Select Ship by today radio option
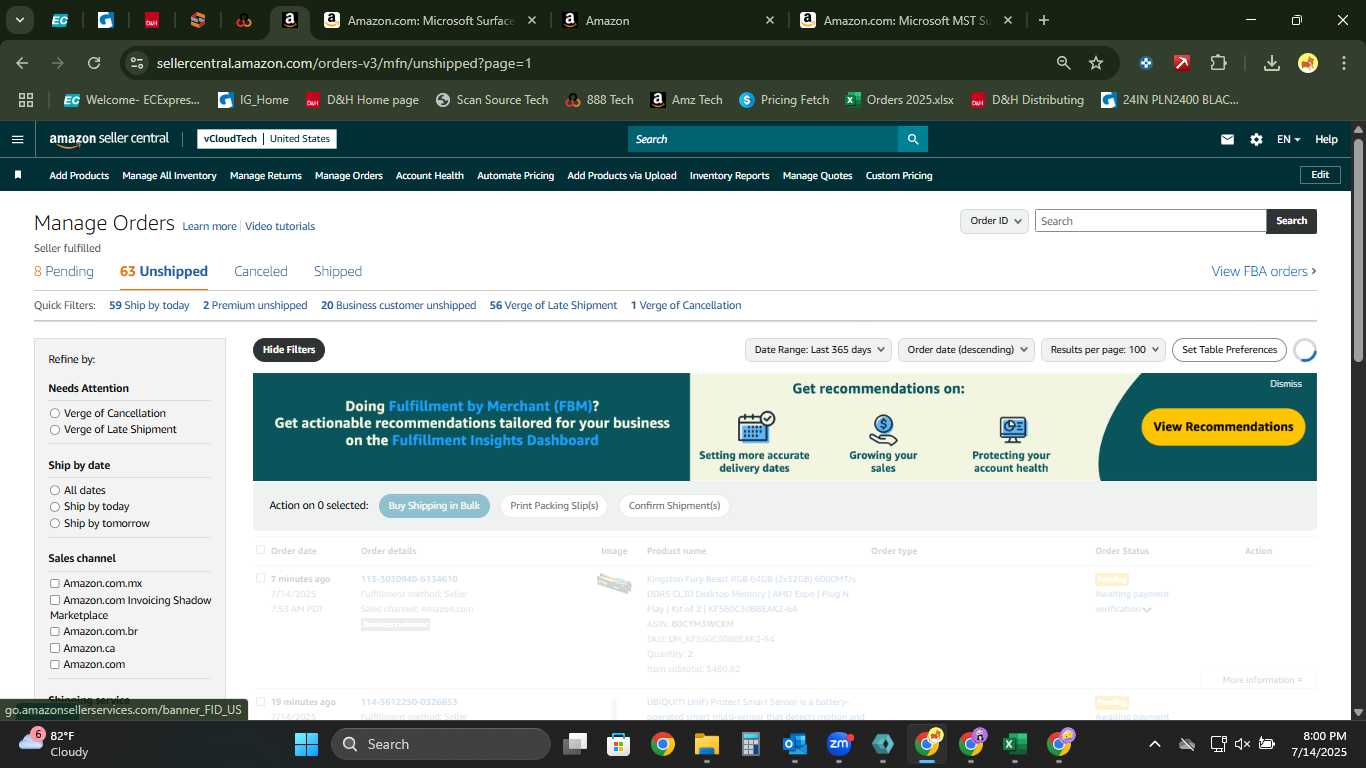 [55, 507]
